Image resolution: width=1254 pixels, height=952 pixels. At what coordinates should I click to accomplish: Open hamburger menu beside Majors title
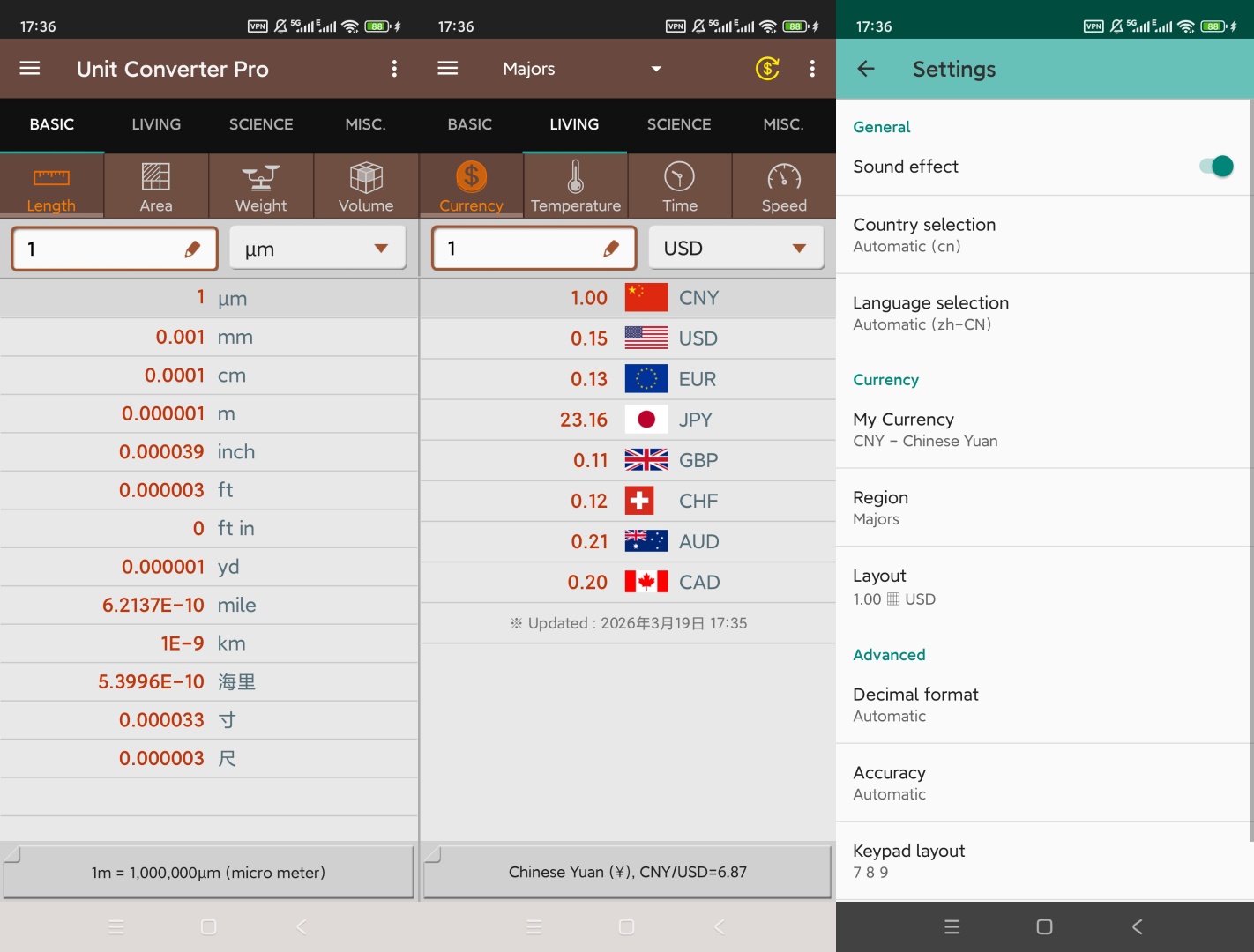448,69
